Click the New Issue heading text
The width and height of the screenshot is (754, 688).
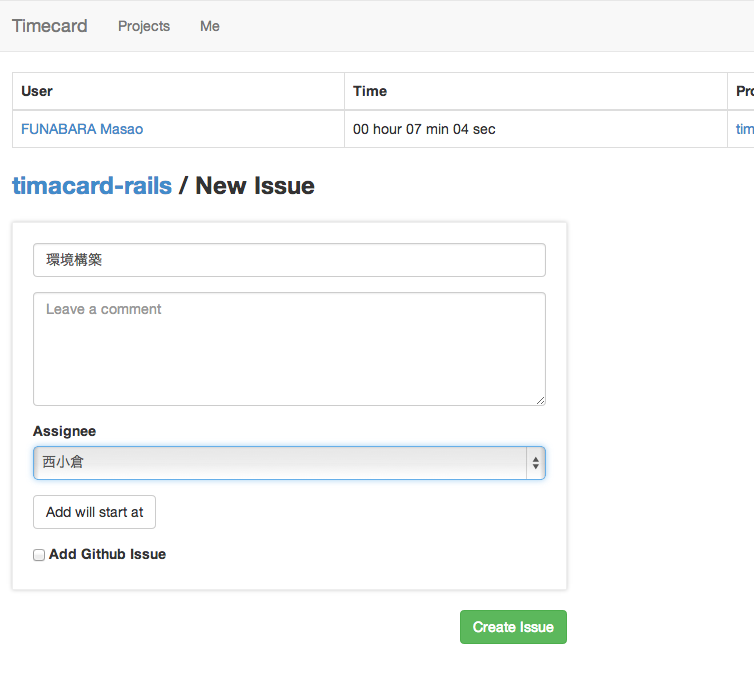pos(255,185)
